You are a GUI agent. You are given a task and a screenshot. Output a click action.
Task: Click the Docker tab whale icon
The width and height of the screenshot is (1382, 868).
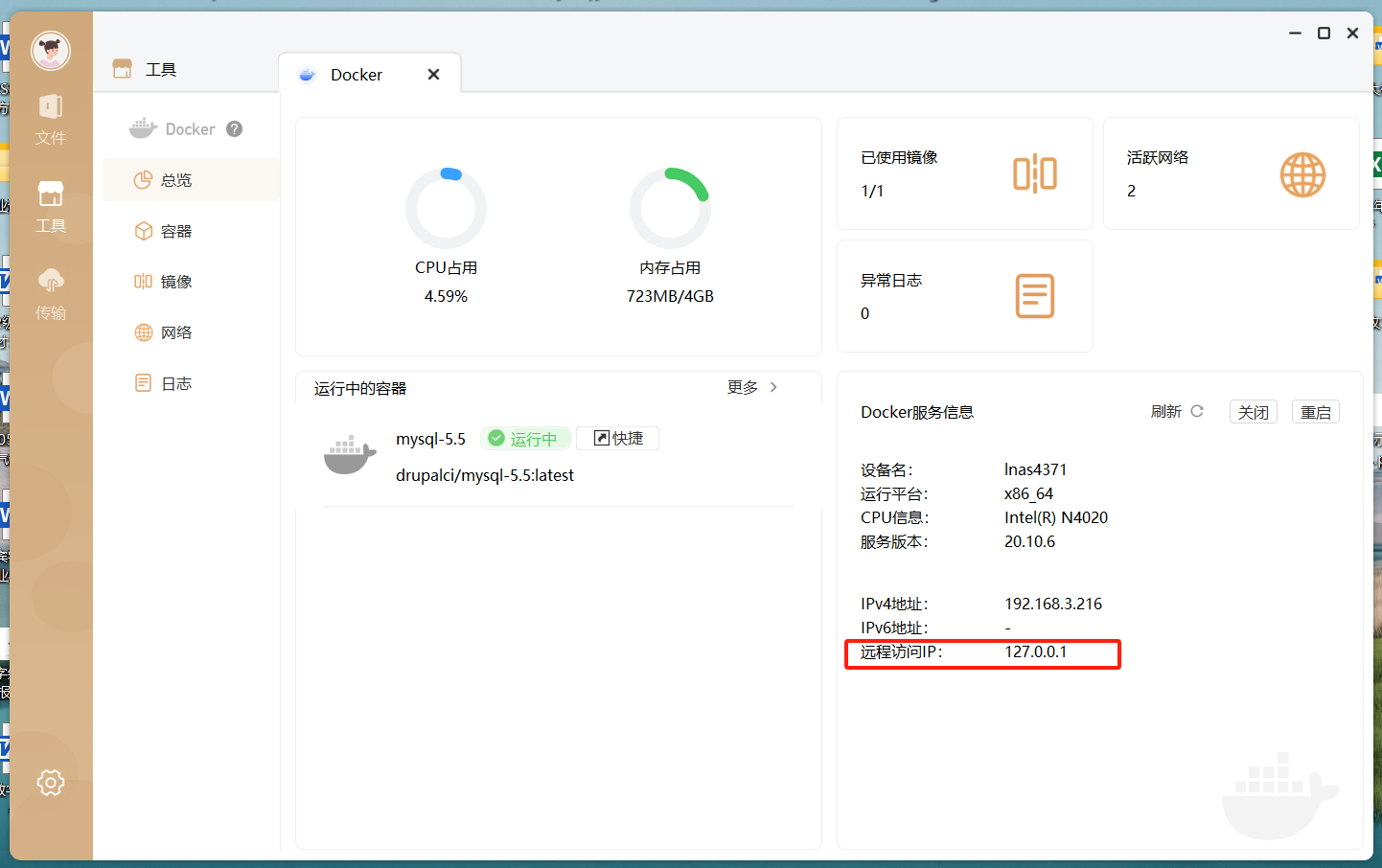coord(307,75)
